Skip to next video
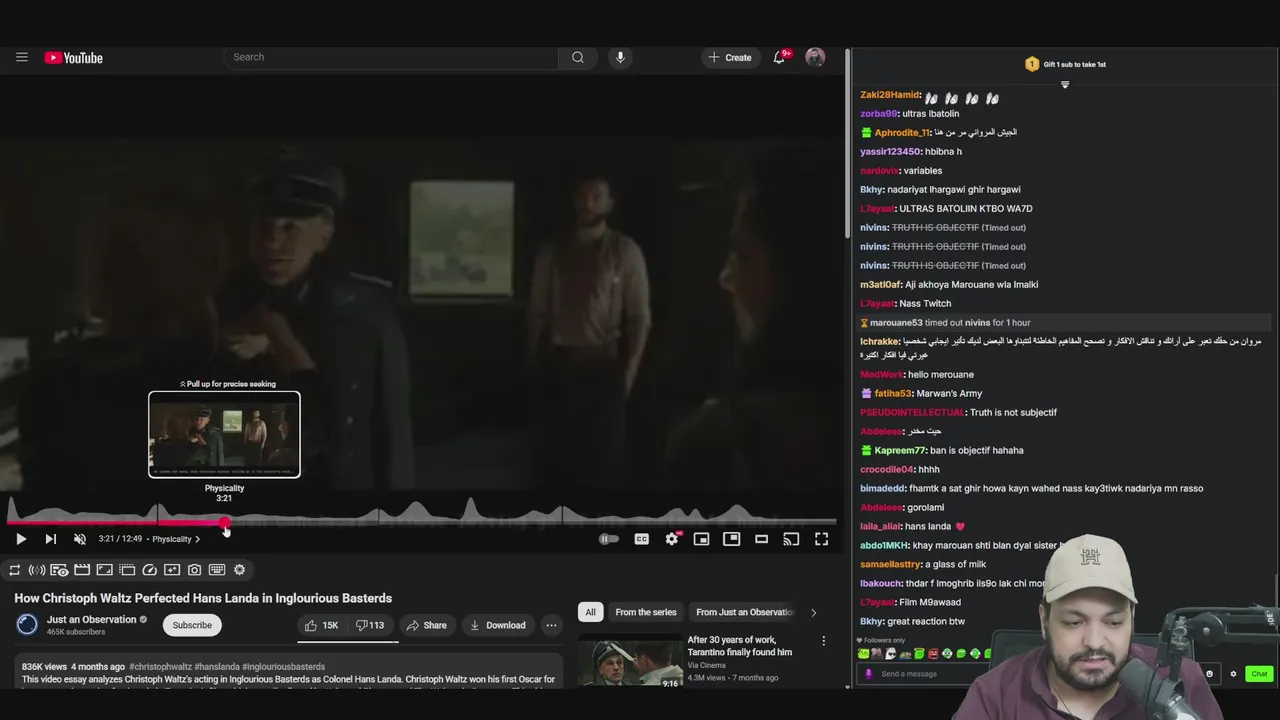Viewport: 1280px width, 720px height. click(50, 539)
